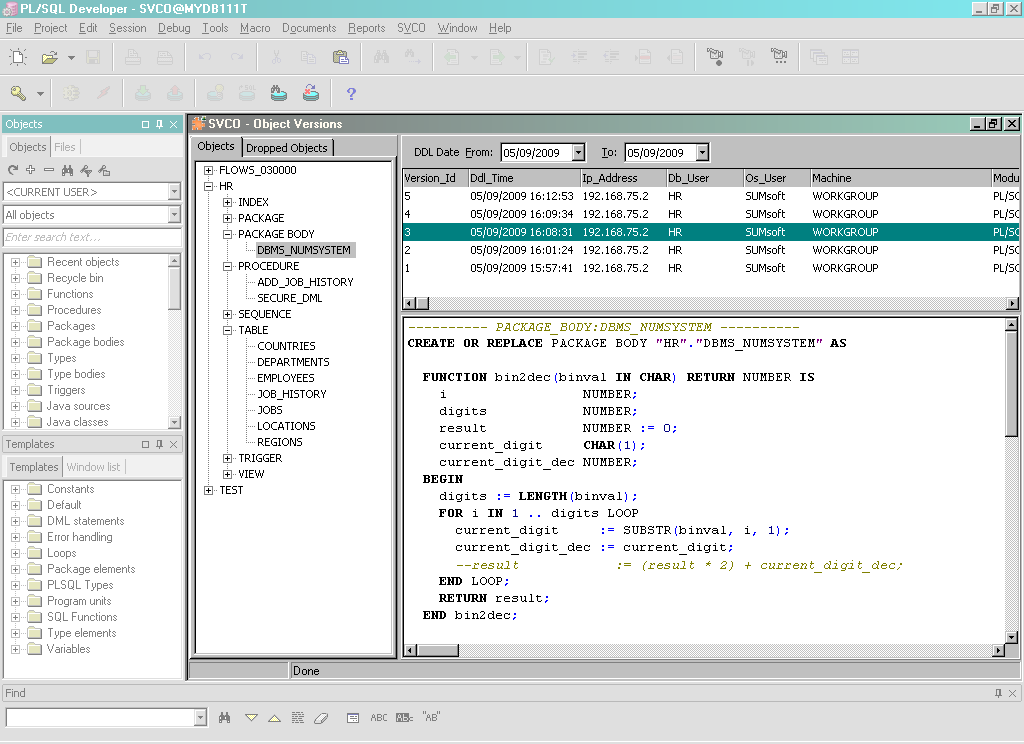Click the blue question mark Help icon

pyautogui.click(x=351, y=94)
